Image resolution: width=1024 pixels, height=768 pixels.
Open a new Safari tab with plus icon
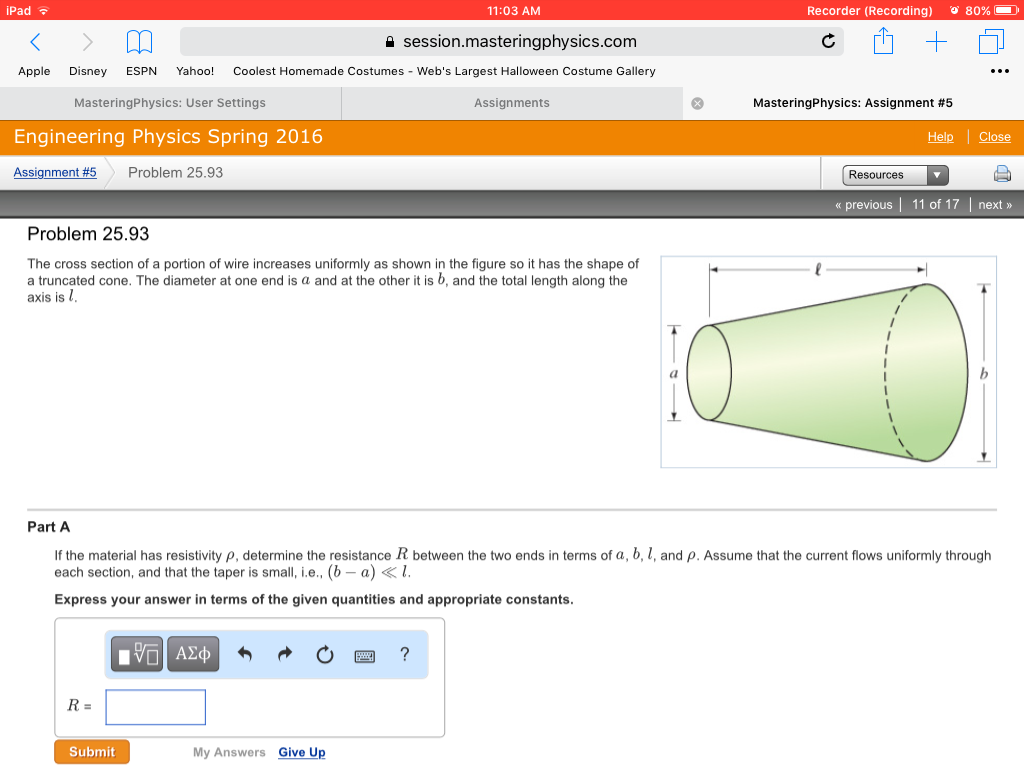(935, 42)
